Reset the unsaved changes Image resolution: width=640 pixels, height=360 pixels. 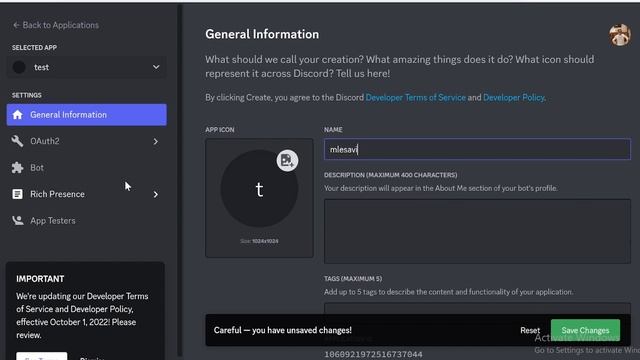tap(530, 330)
